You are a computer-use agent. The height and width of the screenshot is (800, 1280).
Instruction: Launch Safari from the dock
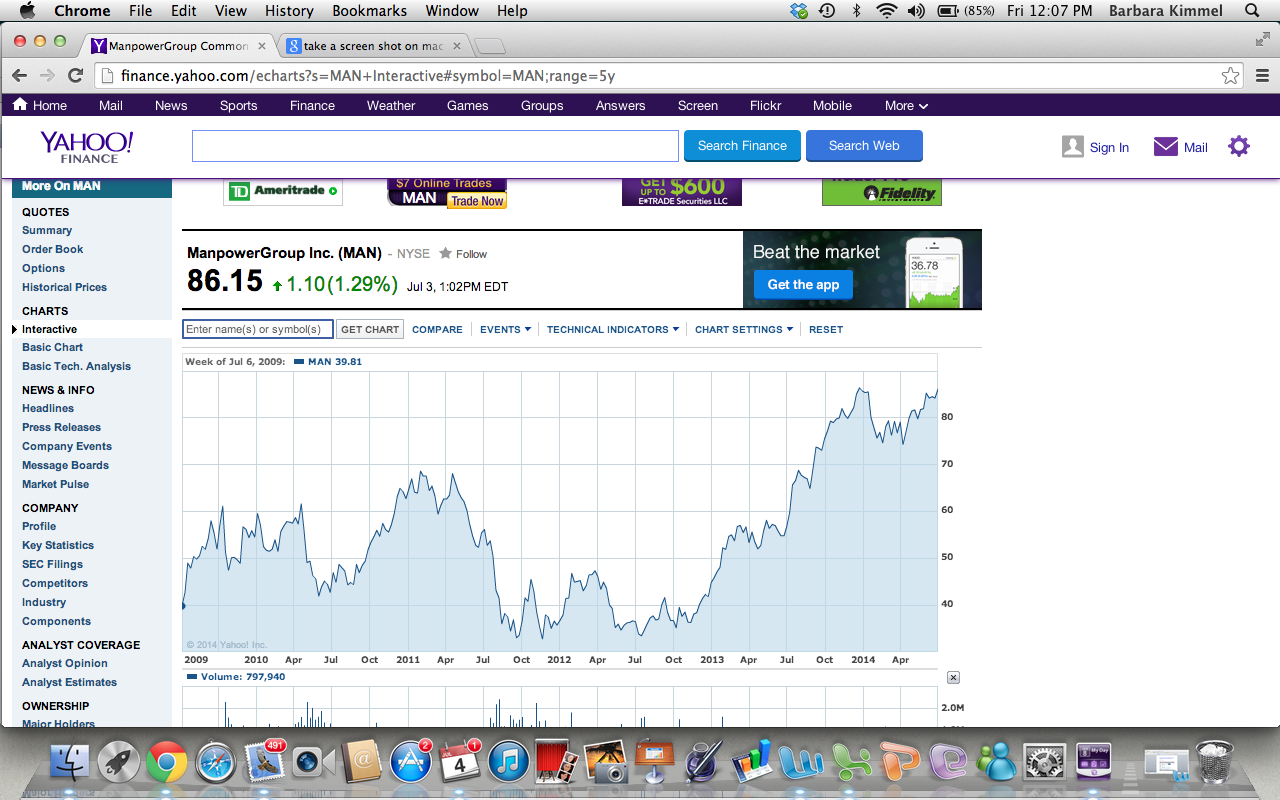216,762
